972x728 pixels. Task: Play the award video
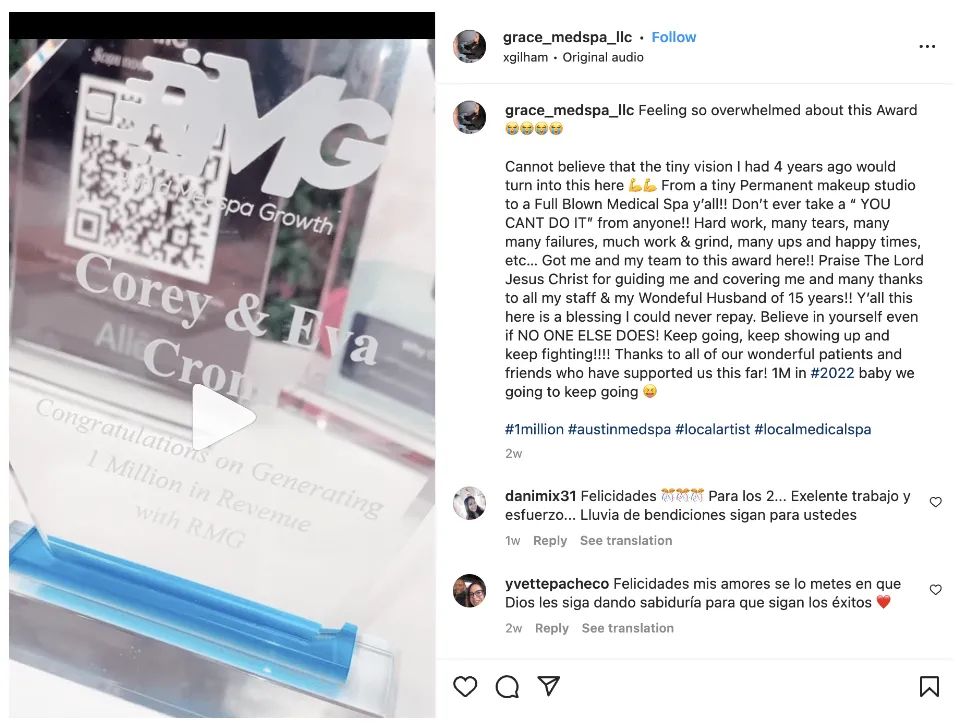tap(223, 417)
